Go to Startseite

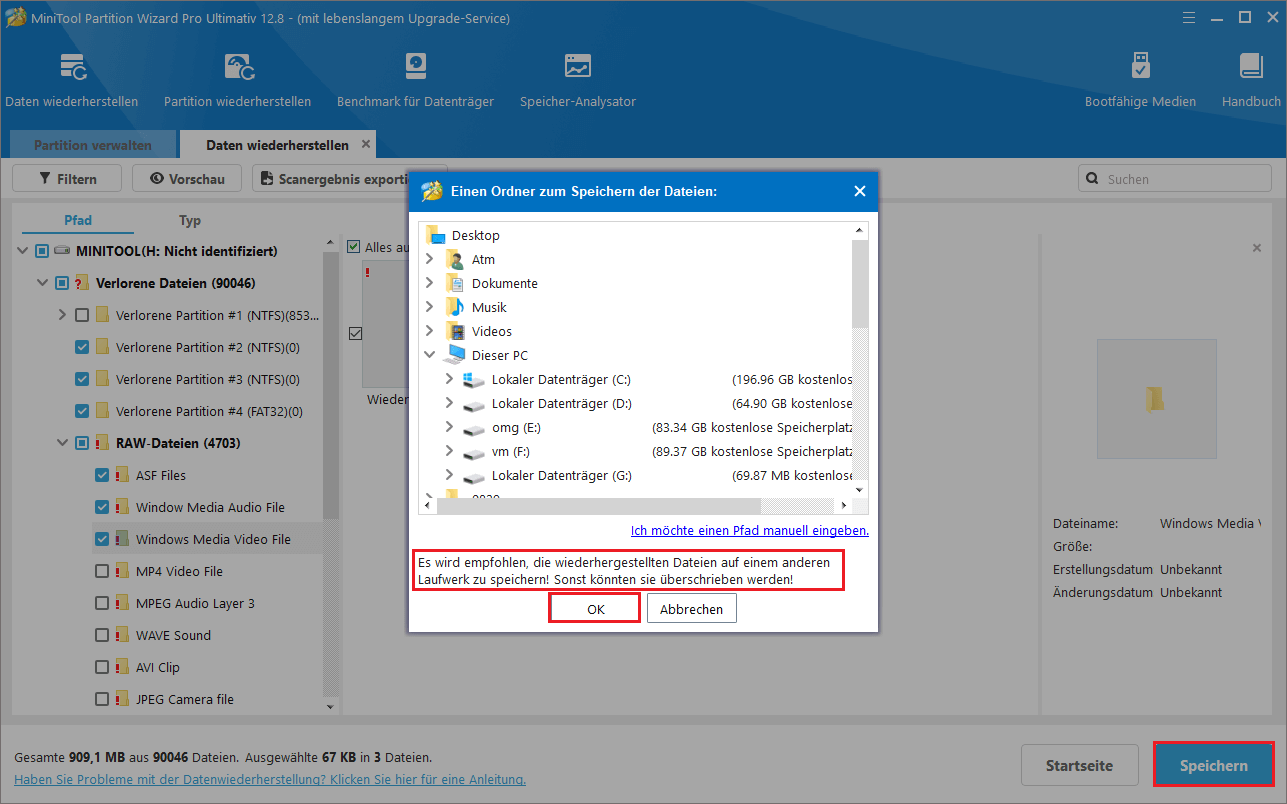point(1080,766)
